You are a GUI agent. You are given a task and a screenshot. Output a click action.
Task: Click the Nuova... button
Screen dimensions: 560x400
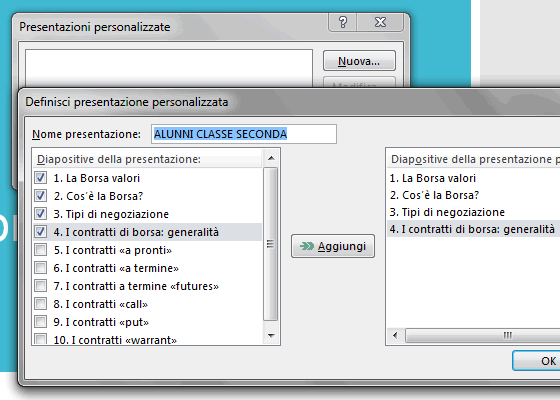pos(359,61)
